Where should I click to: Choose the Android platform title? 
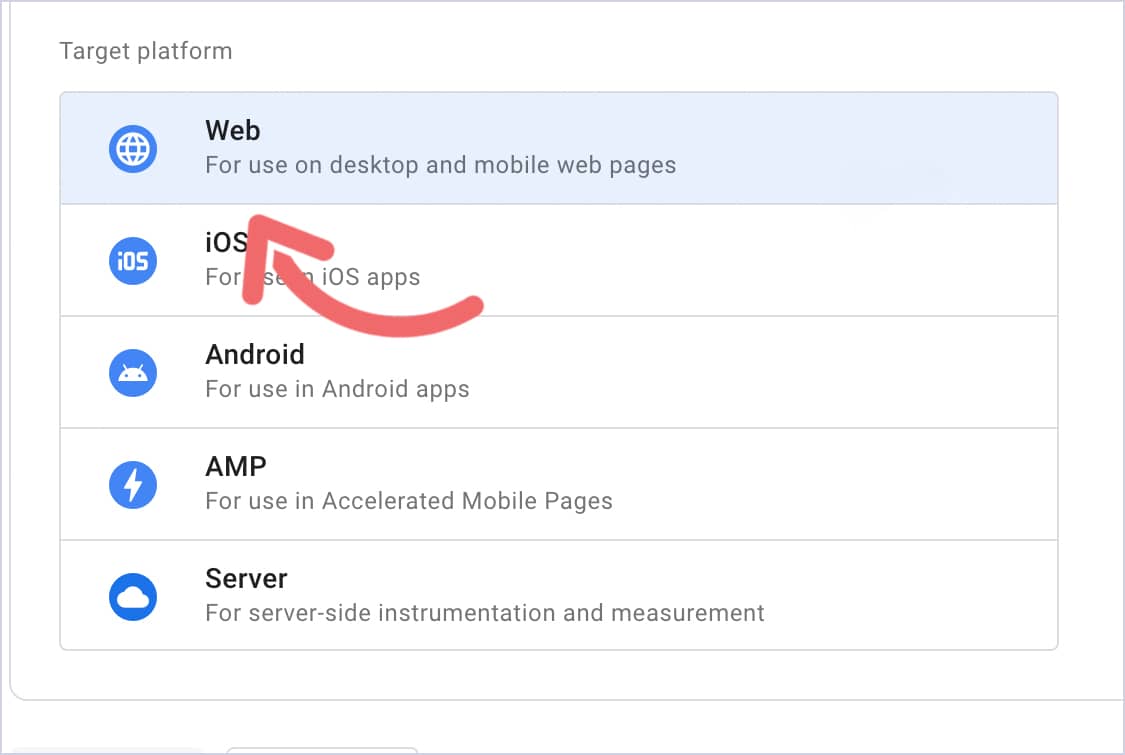(255, 355)
